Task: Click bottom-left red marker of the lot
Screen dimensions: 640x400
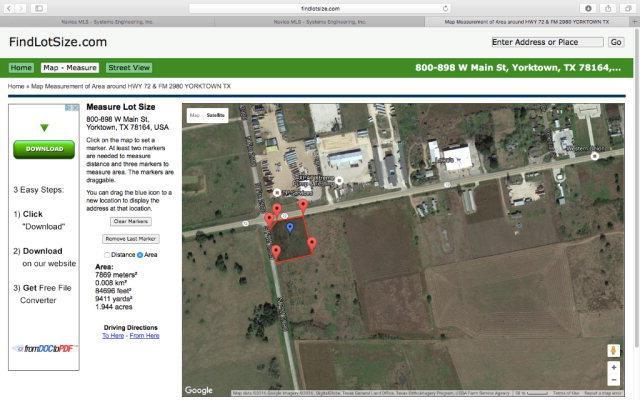Action: tap(276, 253)
